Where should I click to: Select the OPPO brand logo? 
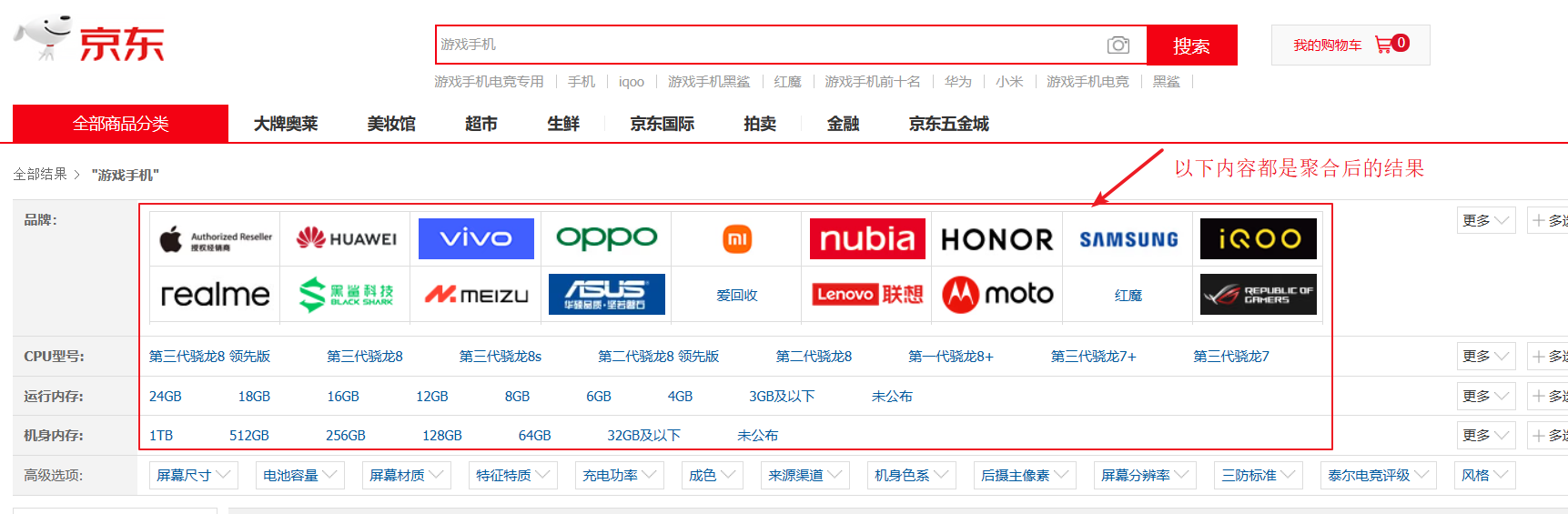[606, 238]
